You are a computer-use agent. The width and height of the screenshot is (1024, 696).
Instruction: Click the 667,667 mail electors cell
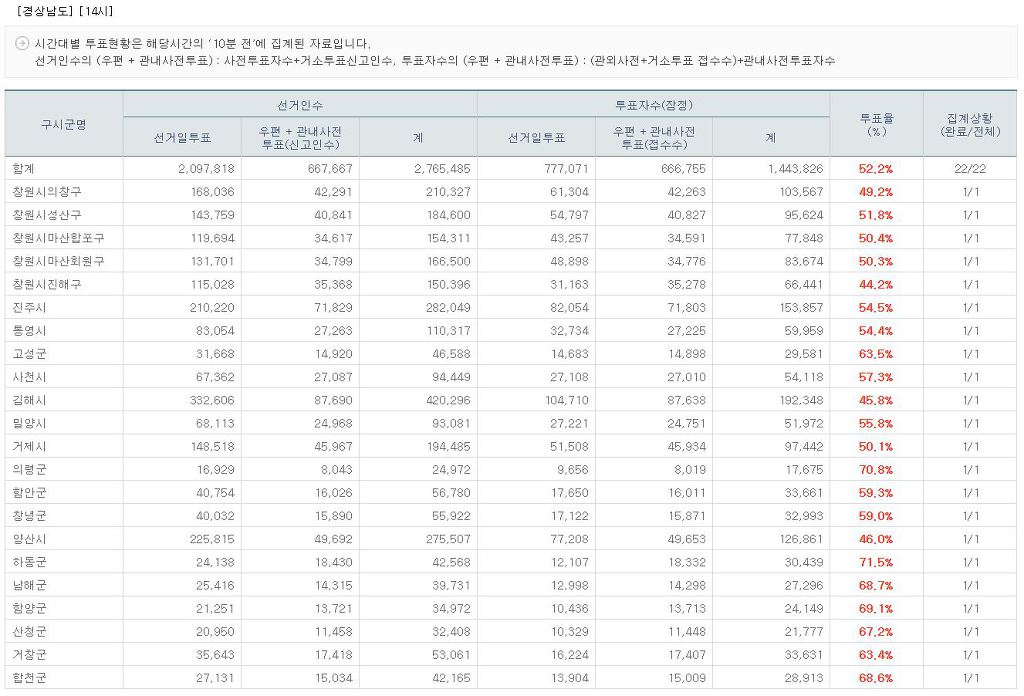pos(330,168)
